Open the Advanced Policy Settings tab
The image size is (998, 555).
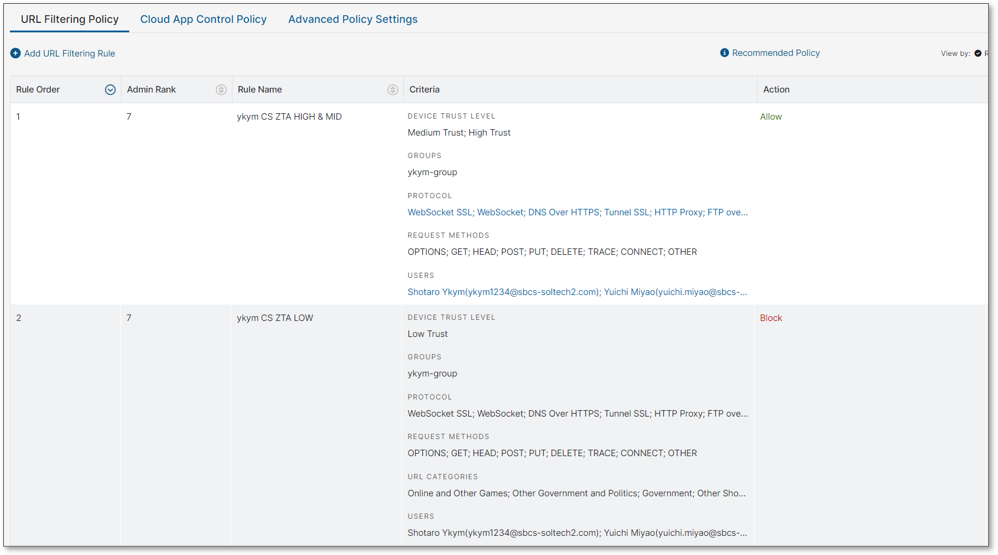point(353,19)
